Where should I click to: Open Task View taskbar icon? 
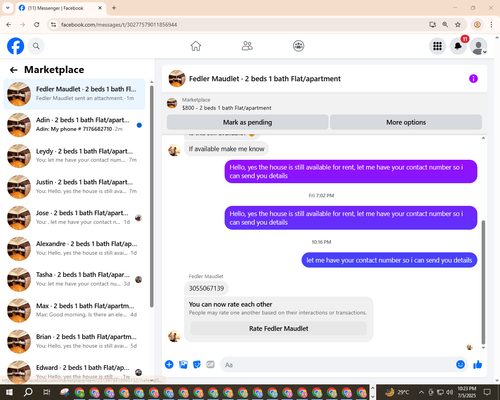pos(47,392)
